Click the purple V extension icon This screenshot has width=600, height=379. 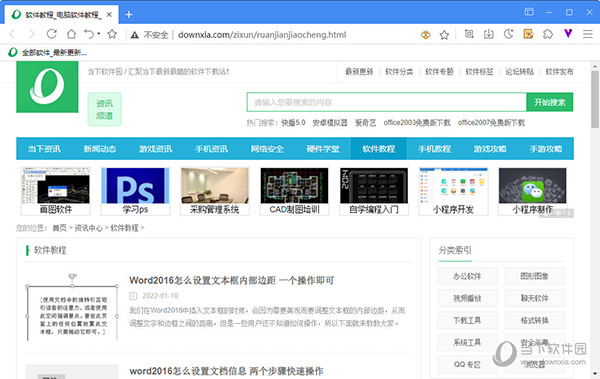coord(568,34)
